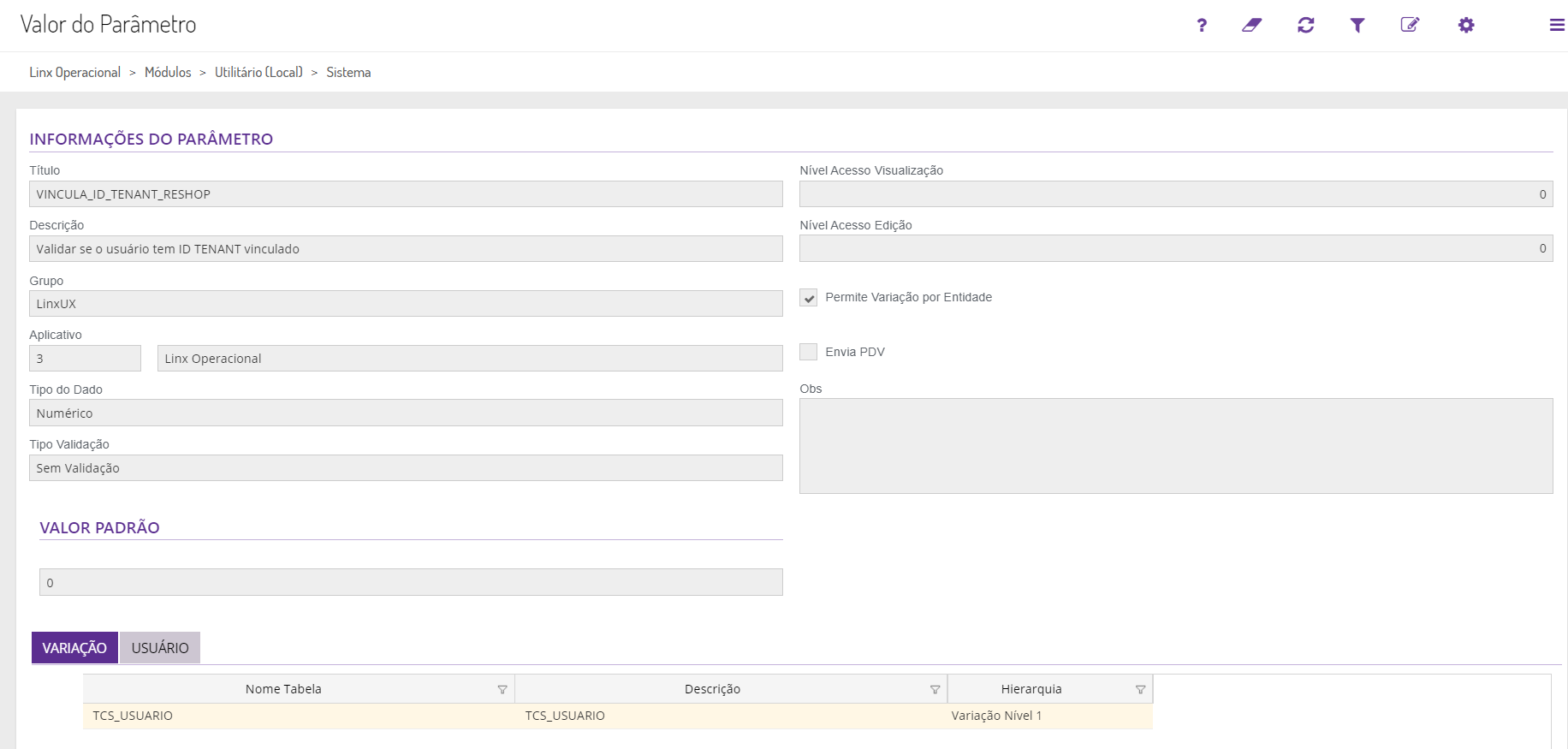Open Utilitário (Local) breadcrumb link
The width and height of the screenshot is (1568, 749).
tap(258, 73)
